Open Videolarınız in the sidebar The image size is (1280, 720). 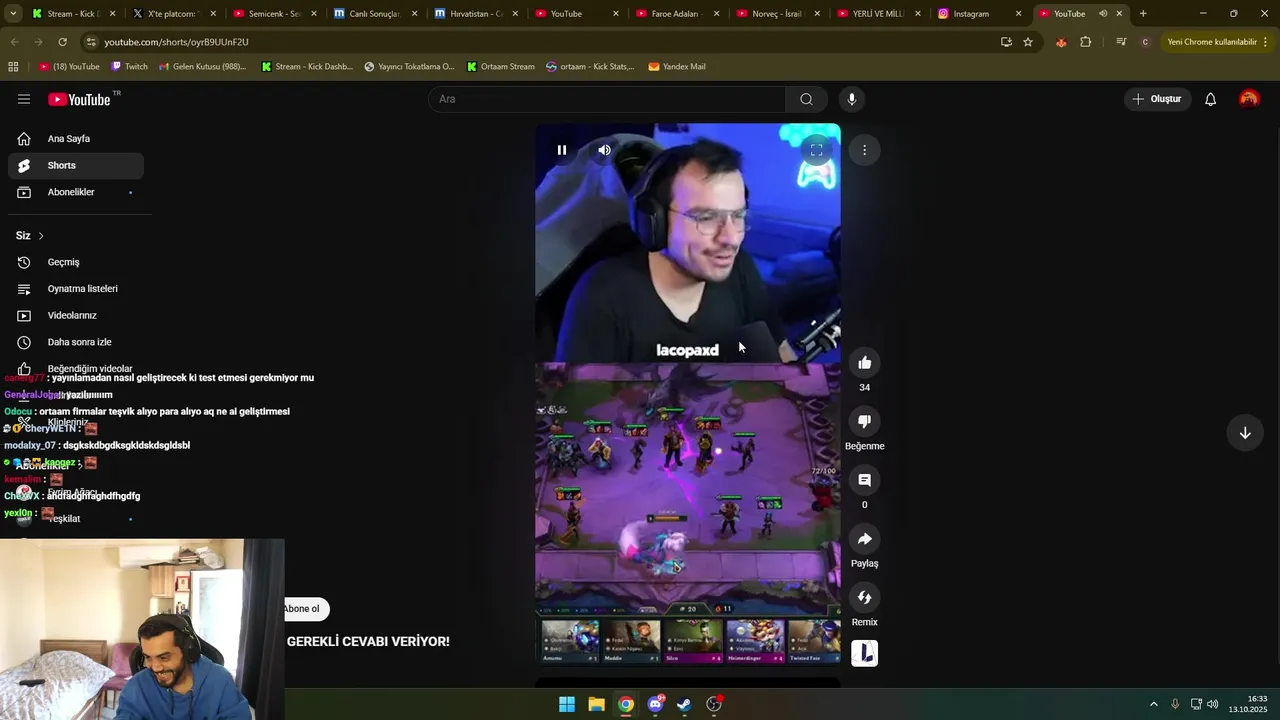click(x=76, y=315)
